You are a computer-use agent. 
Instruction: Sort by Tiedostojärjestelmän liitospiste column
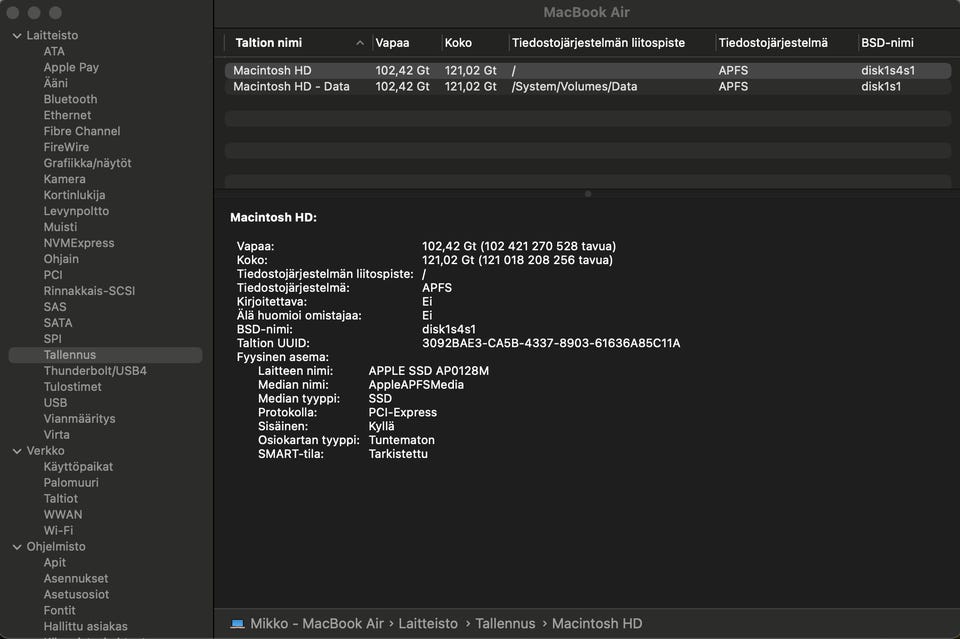click(598, 43)
